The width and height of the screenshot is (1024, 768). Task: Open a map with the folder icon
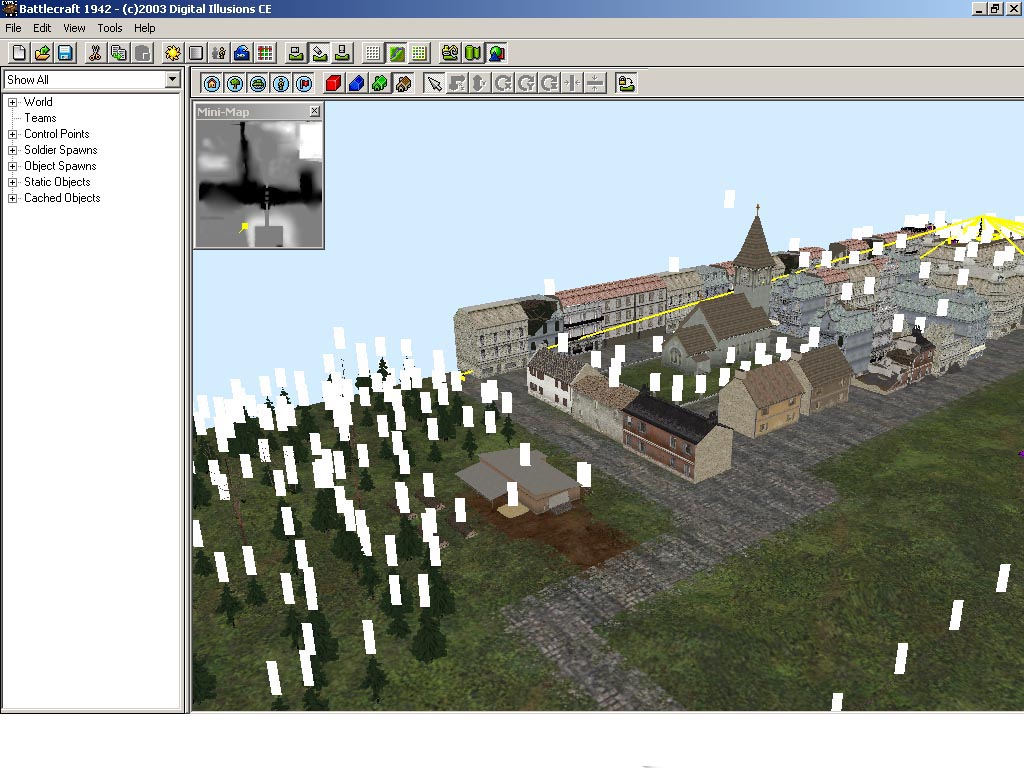42,53
